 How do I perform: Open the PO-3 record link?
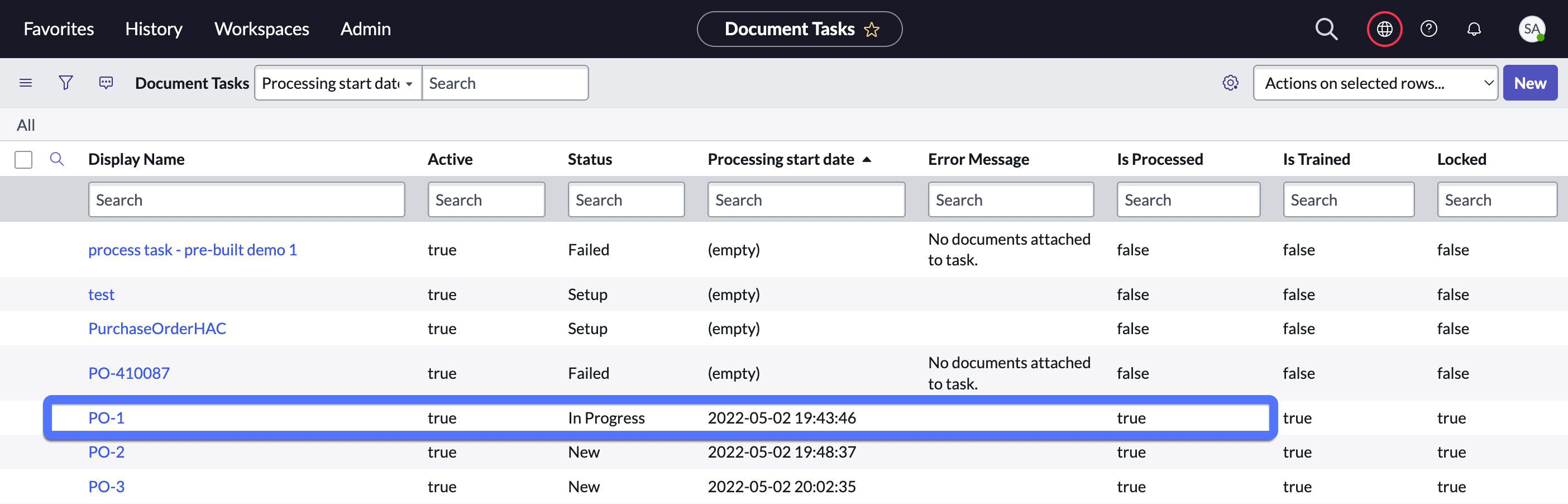click(106, 486)
